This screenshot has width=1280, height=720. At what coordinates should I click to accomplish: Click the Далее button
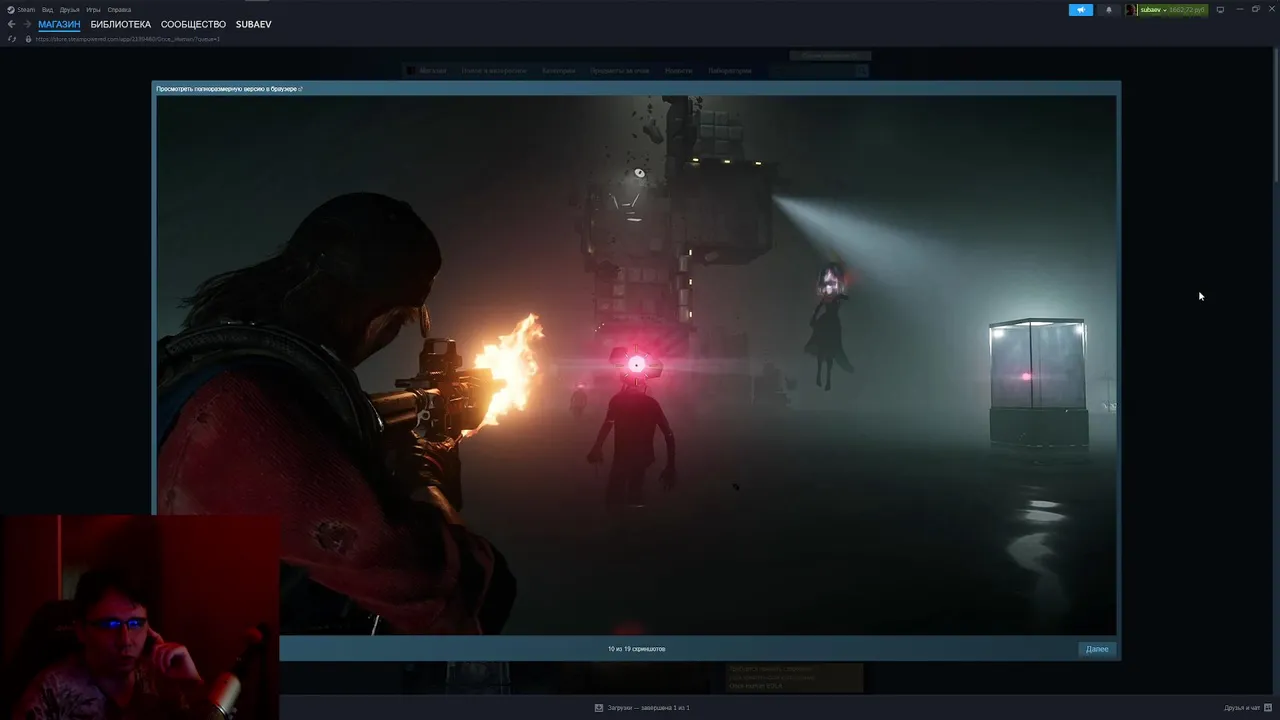point(1097,649)
